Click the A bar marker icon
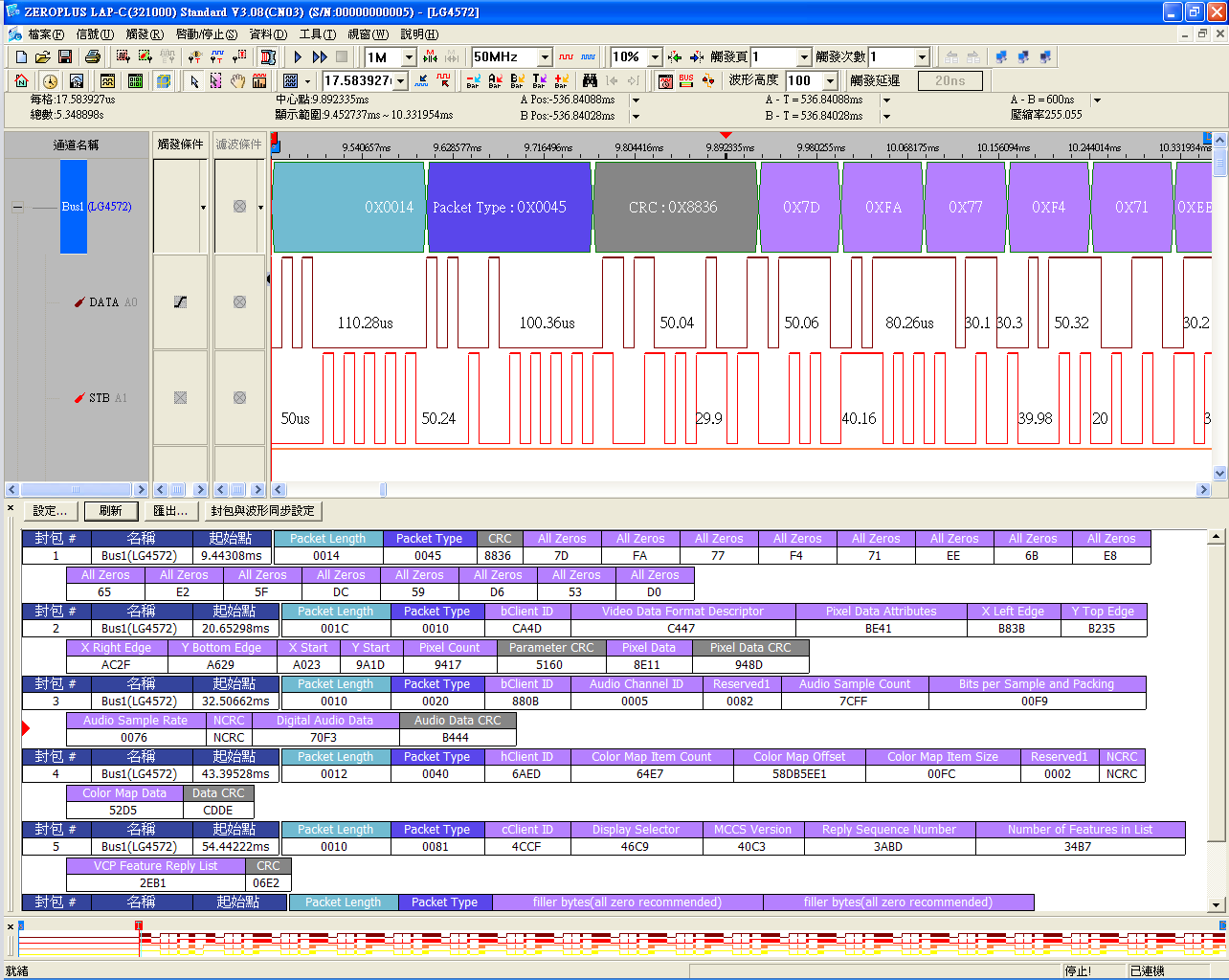The width and height of the screenshot is (1229, 980). pos(495,81)
